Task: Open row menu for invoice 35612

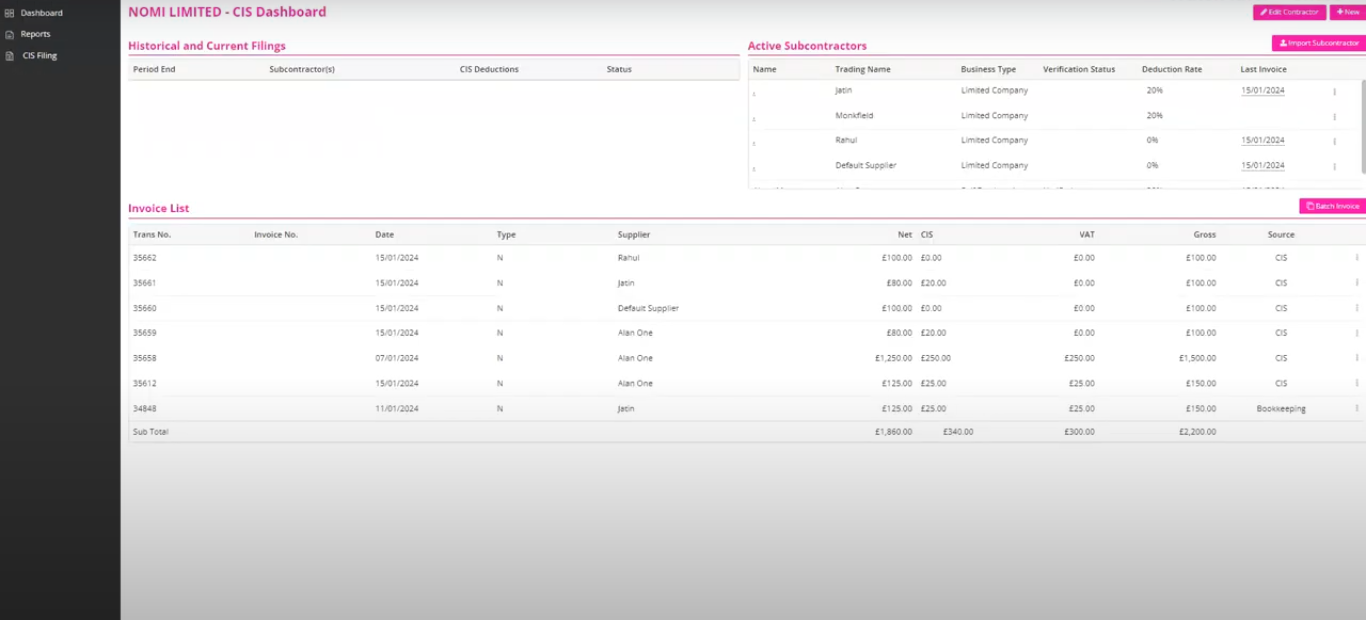Action: [1357, 383]
